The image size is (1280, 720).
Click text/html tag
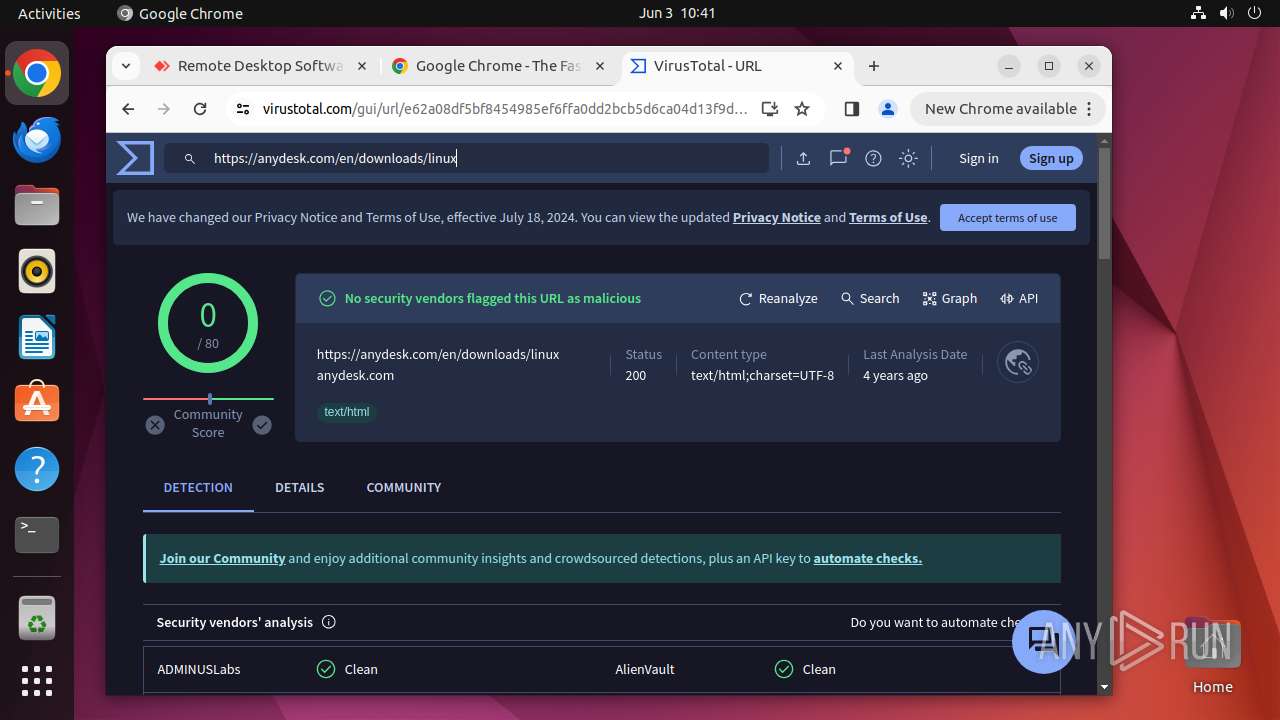tap(347, 412)
